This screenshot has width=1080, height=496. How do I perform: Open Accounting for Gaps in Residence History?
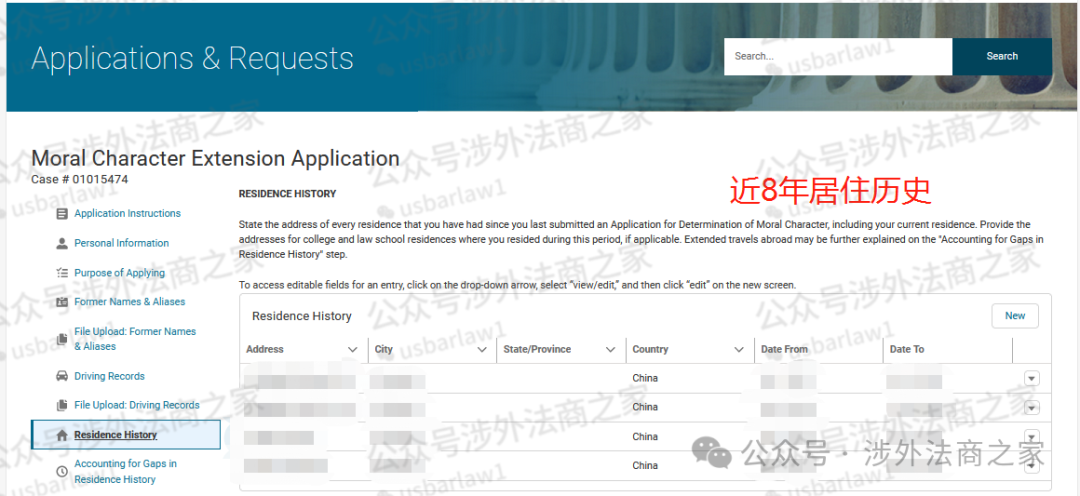click(125, 471)
